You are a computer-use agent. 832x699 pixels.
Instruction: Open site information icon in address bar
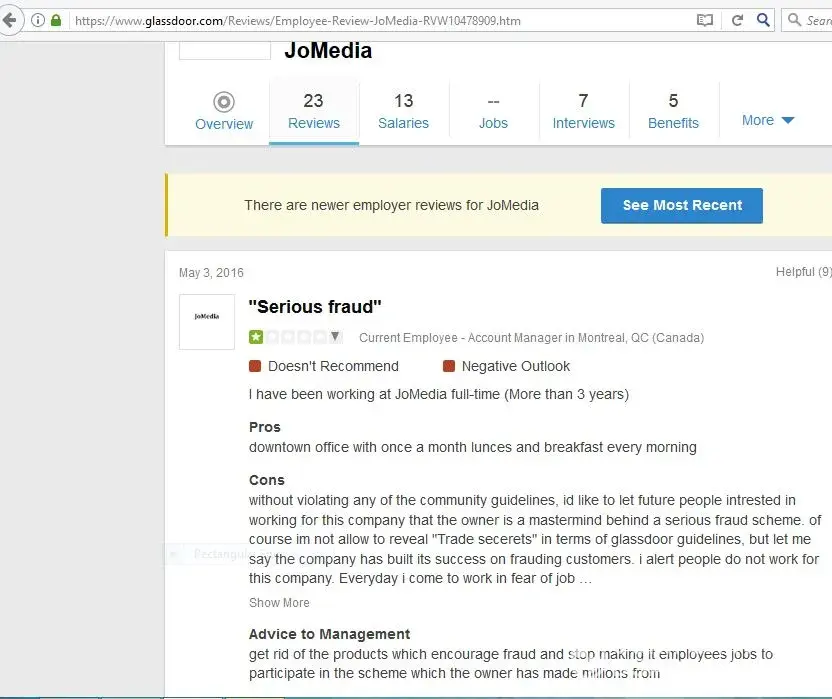pos(37,20)
